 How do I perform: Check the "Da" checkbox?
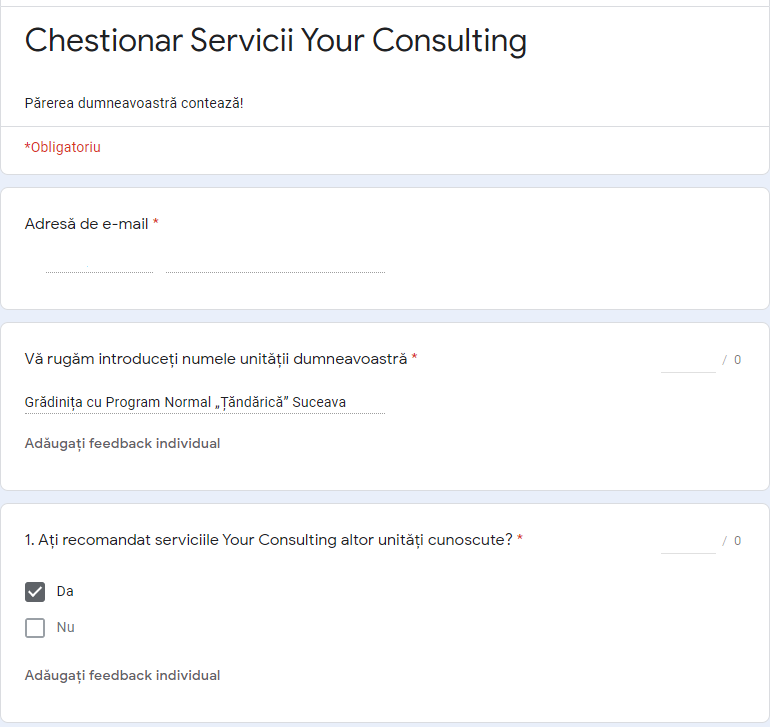coord(35,592)
